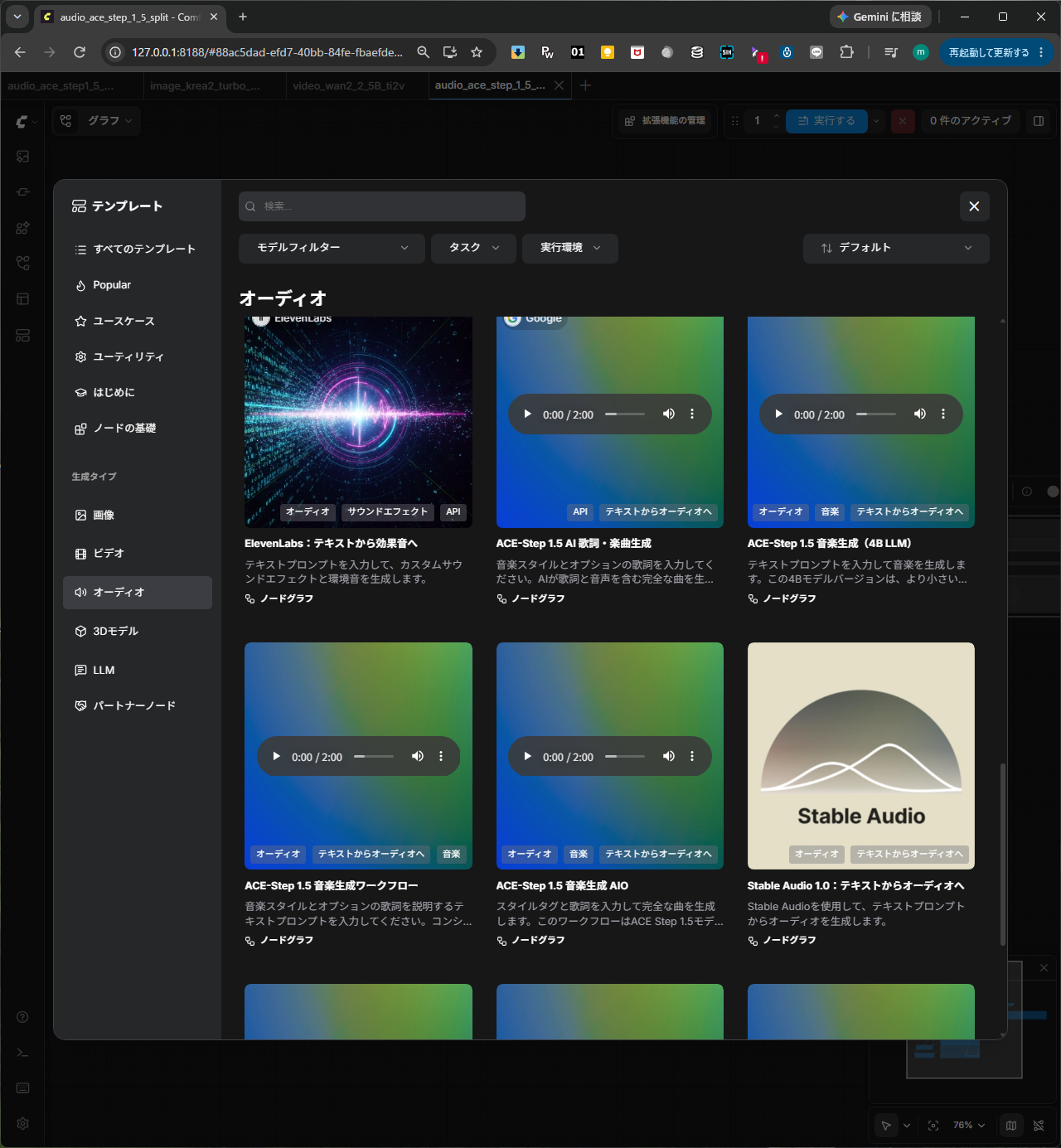Click the template search field
This screenshot has width=1061, height=1148.
point(382,206)
